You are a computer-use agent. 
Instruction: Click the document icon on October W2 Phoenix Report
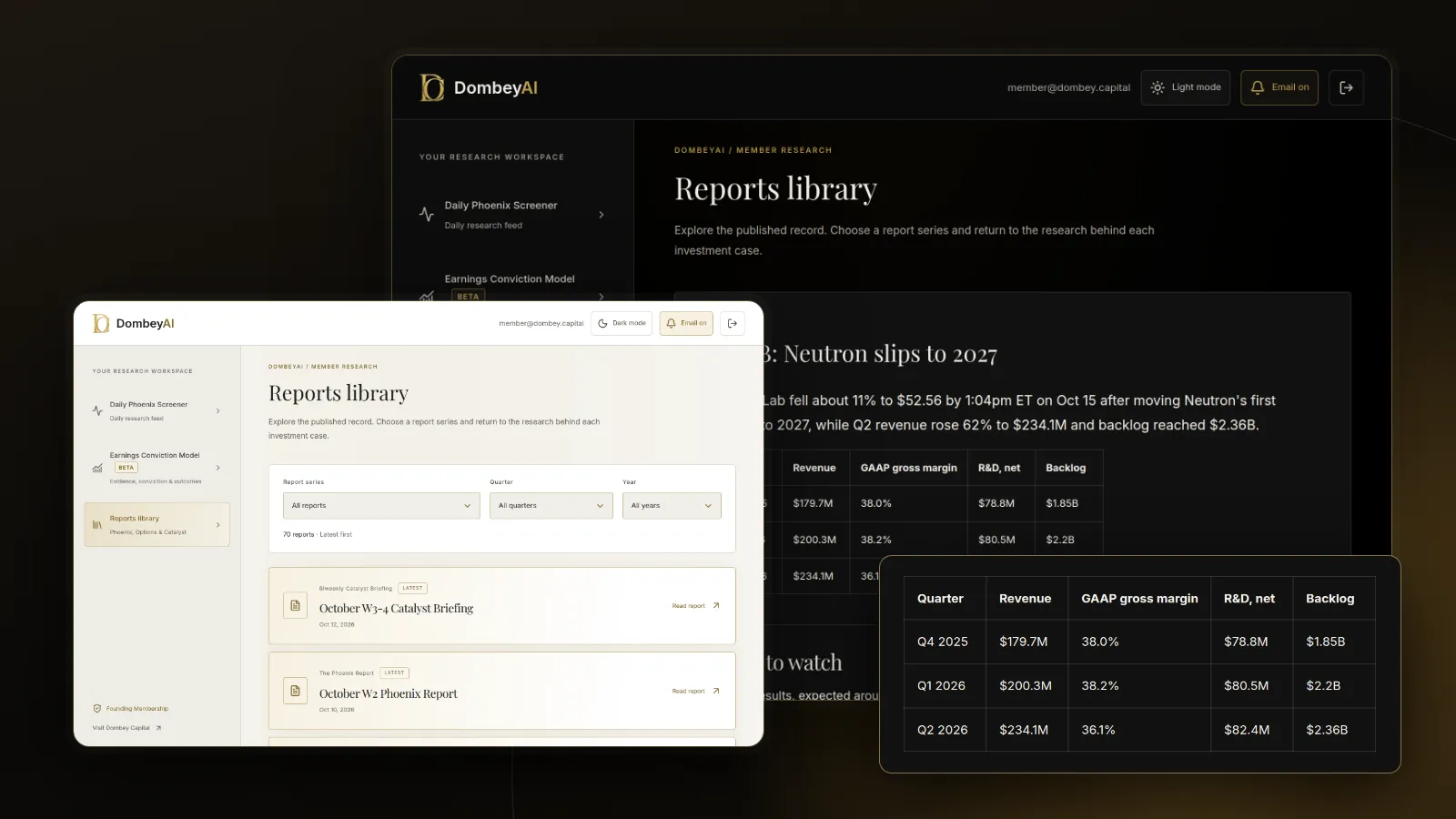tap(295, 691)
